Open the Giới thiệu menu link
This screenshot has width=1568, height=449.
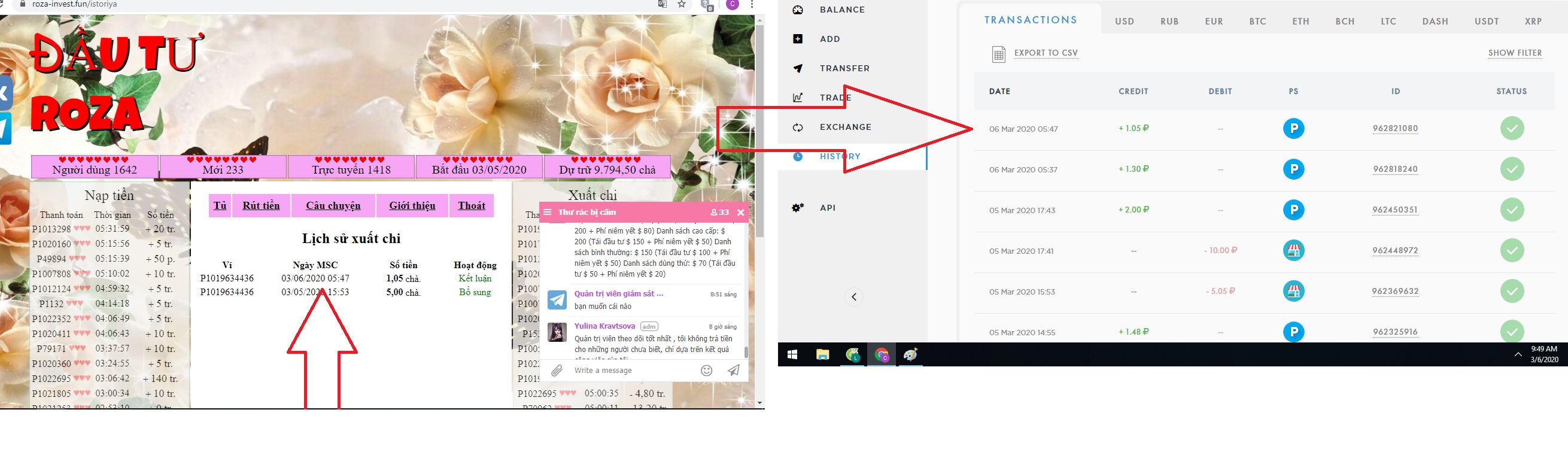tap(412, 205)
